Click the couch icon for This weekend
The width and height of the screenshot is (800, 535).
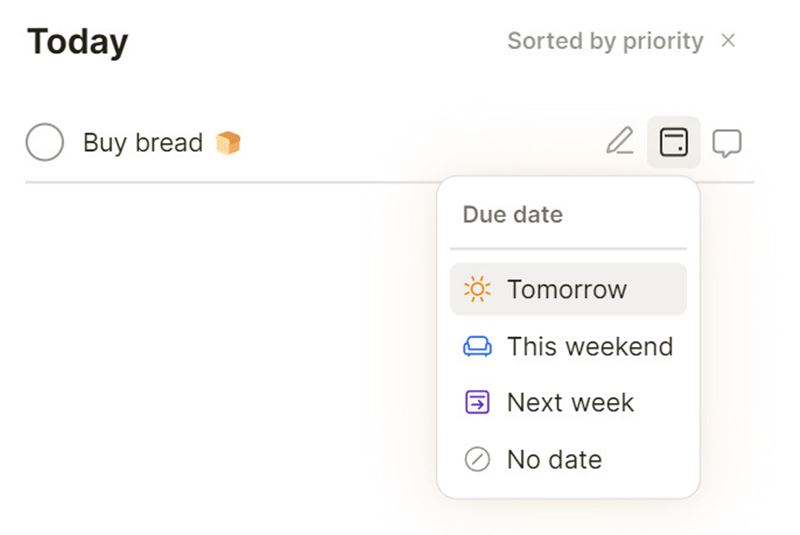[477, 347]
